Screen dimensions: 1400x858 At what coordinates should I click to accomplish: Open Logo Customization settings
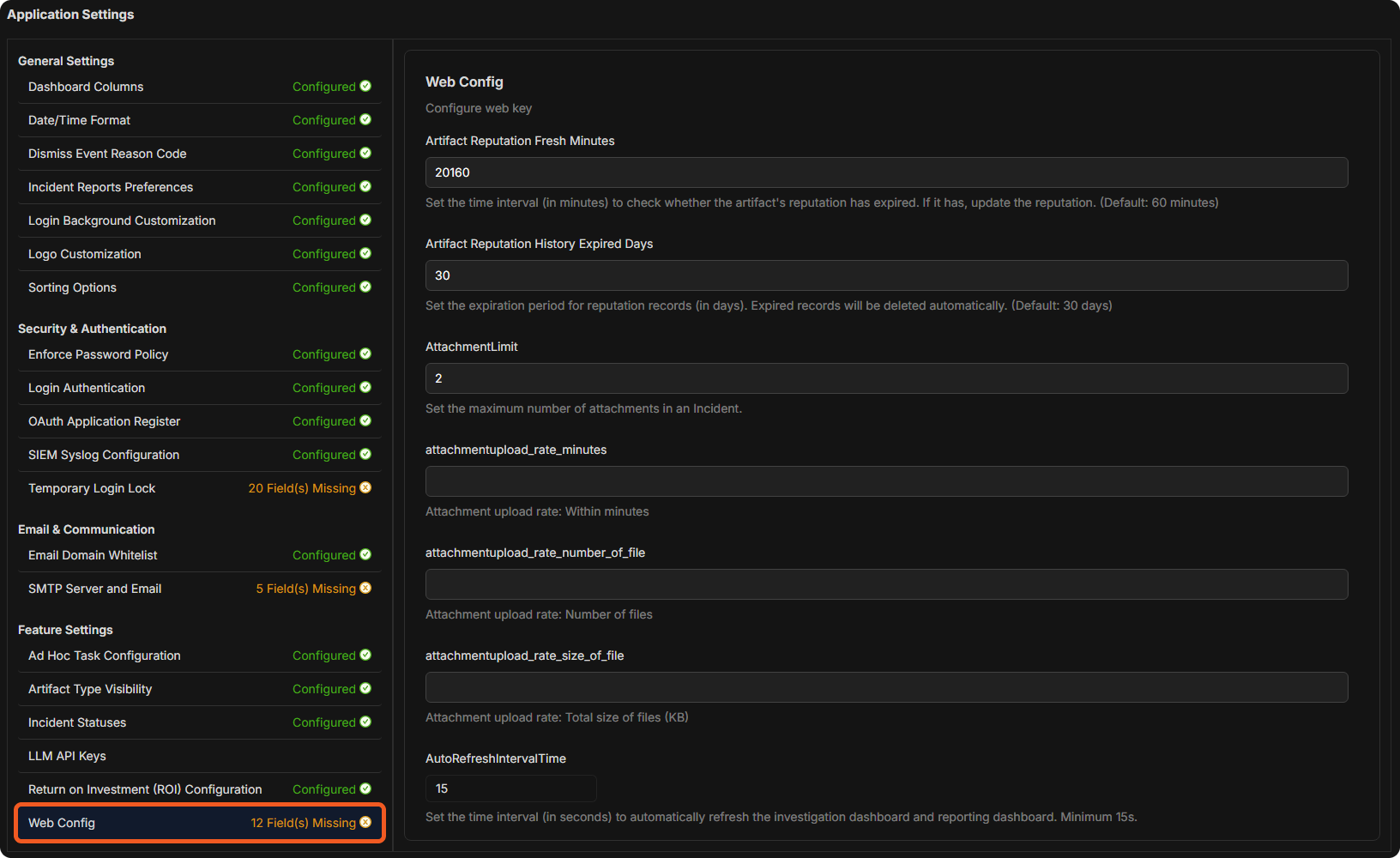click(x=199, y=254)
